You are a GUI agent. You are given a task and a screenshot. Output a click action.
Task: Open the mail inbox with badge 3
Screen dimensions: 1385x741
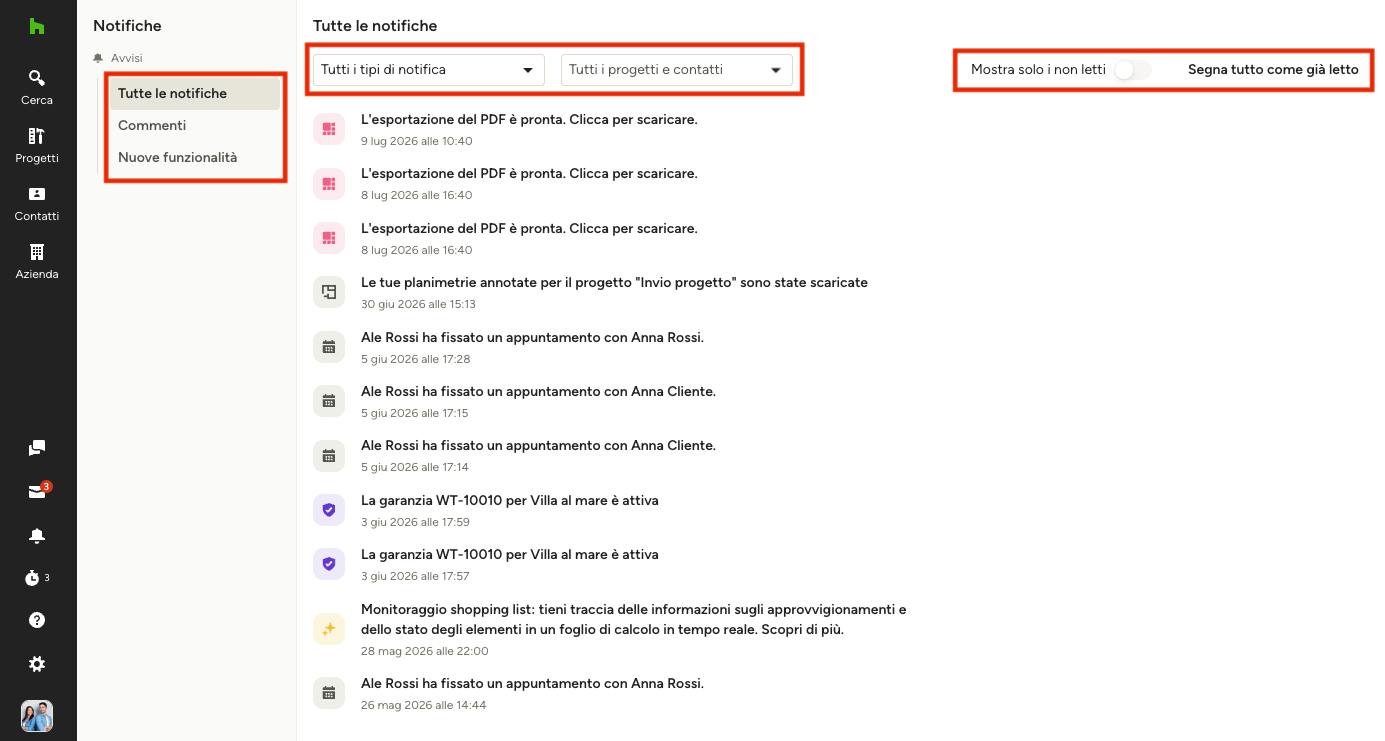tap(38, 491)
